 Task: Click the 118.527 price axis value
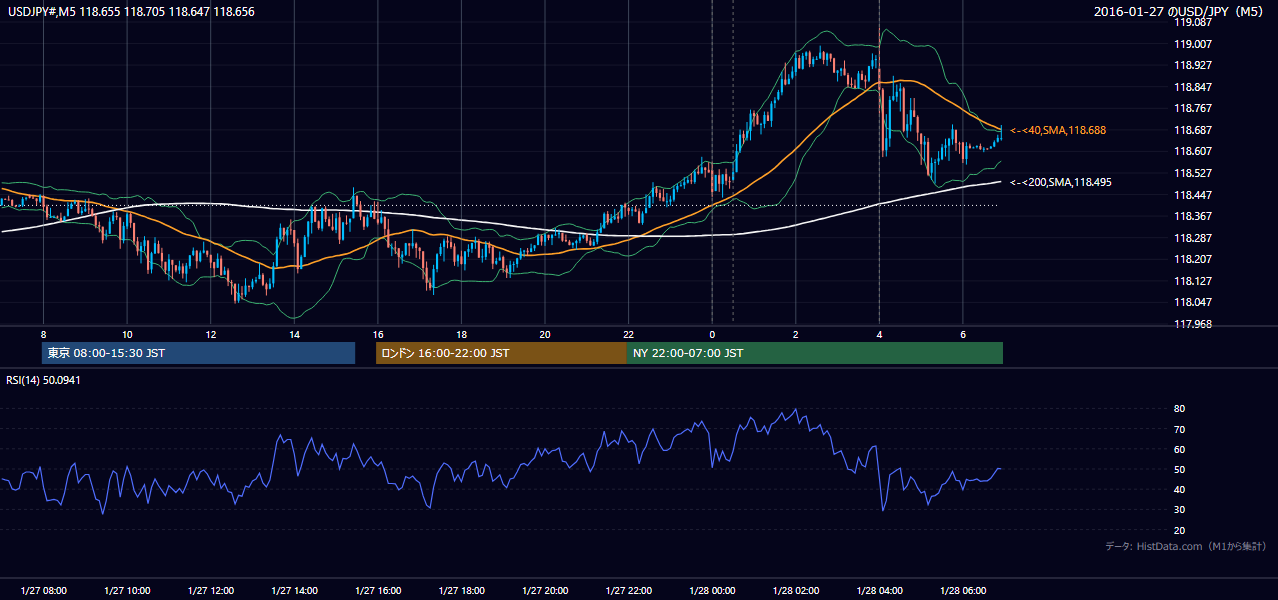(x=1193, y=173)
